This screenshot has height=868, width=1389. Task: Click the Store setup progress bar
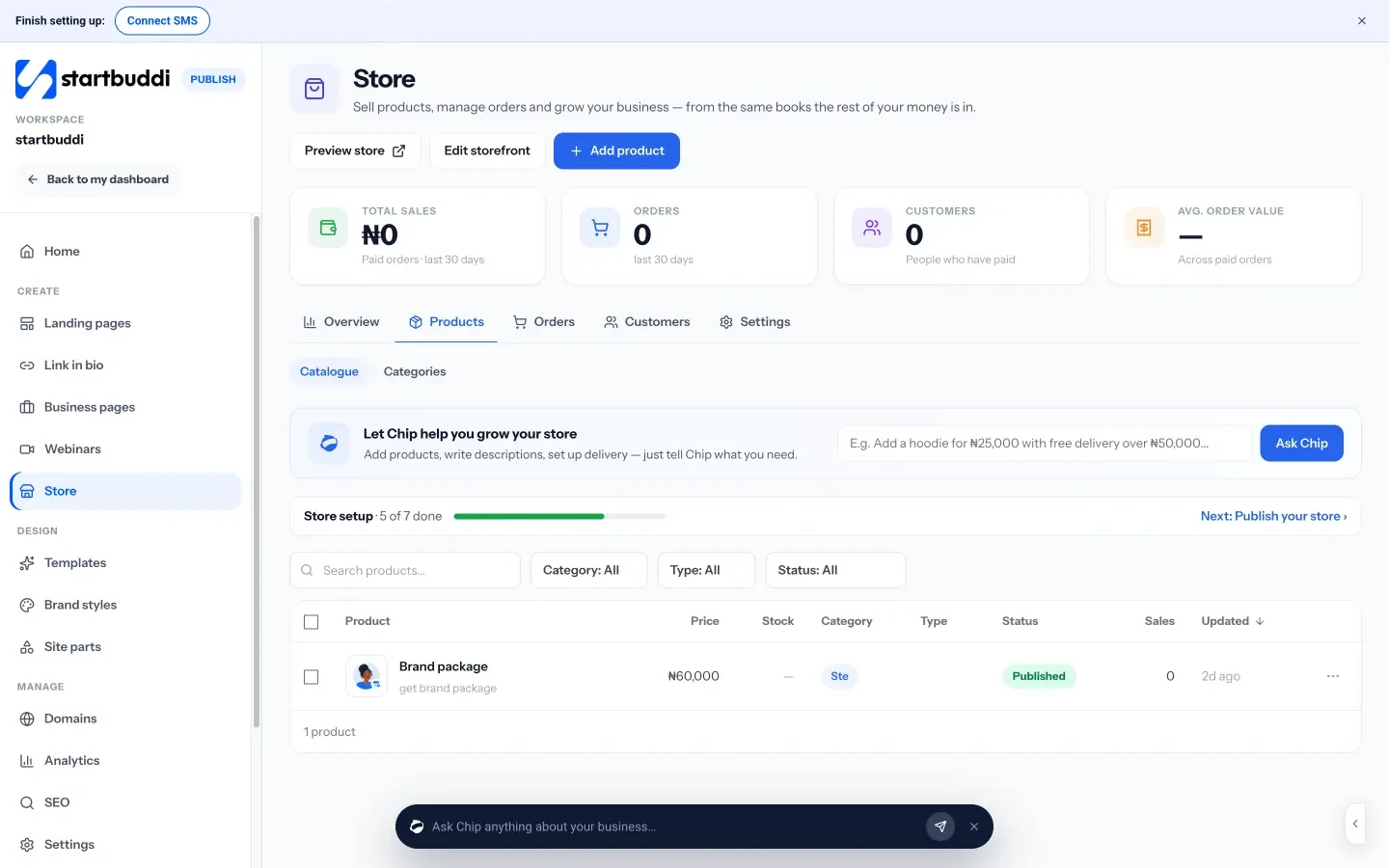(559, 516)
